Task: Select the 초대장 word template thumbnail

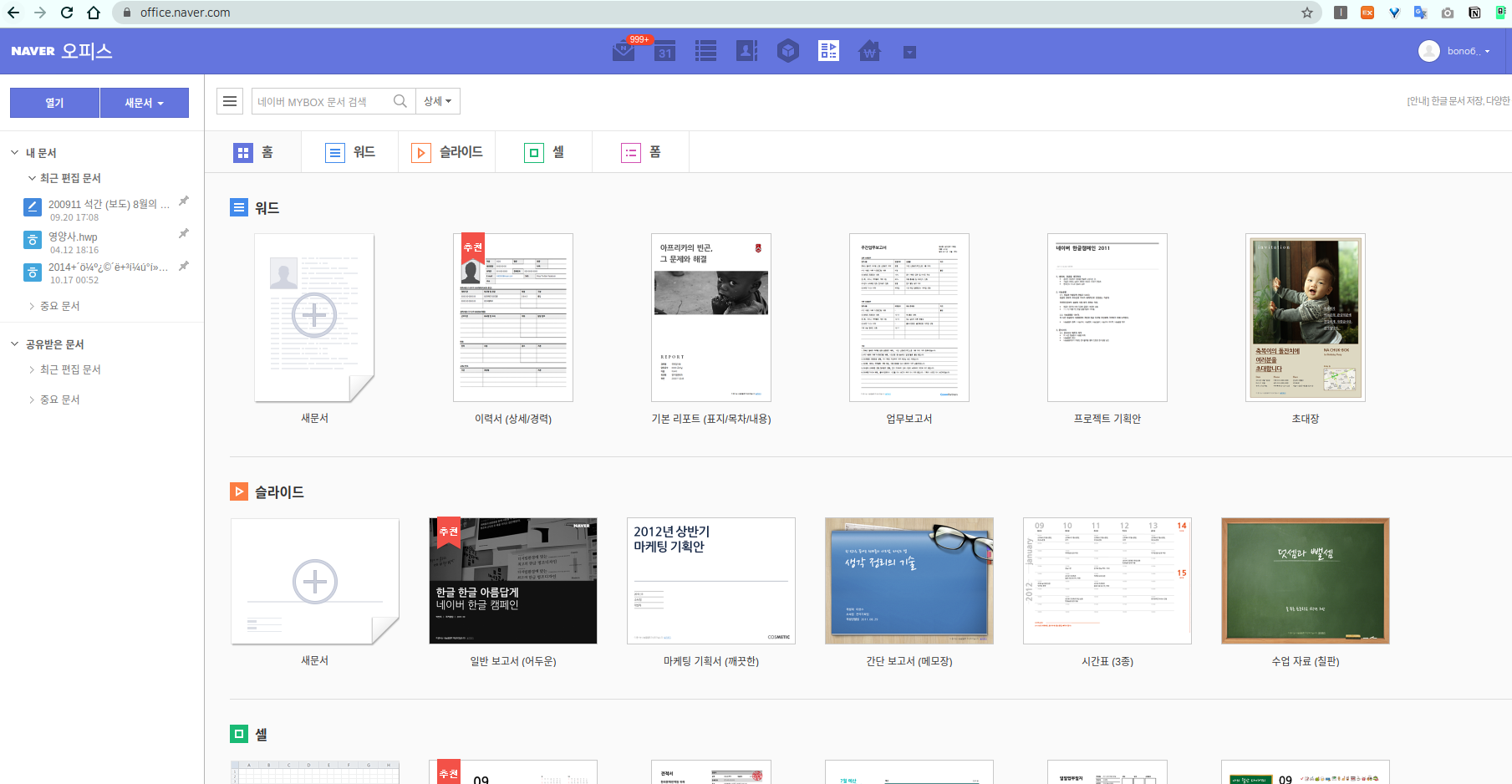Action: [x=1305, y=318]
